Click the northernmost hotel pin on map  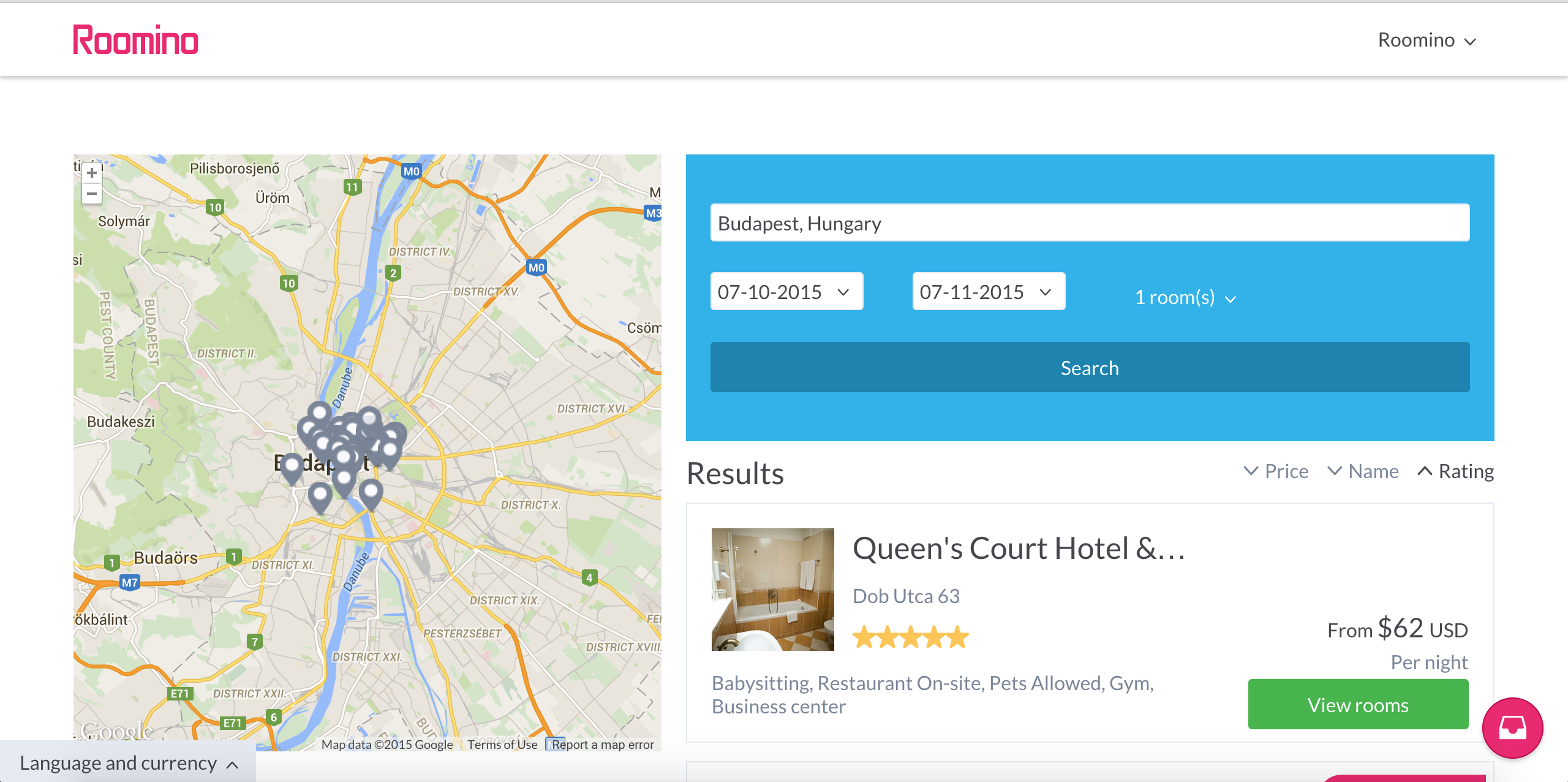(319, 412)
